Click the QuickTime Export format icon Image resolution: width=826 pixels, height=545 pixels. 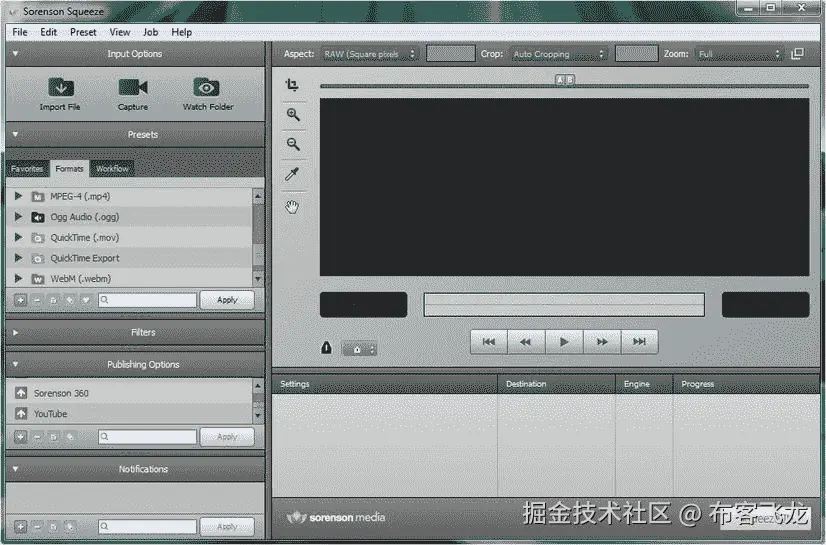coord(37,259)
